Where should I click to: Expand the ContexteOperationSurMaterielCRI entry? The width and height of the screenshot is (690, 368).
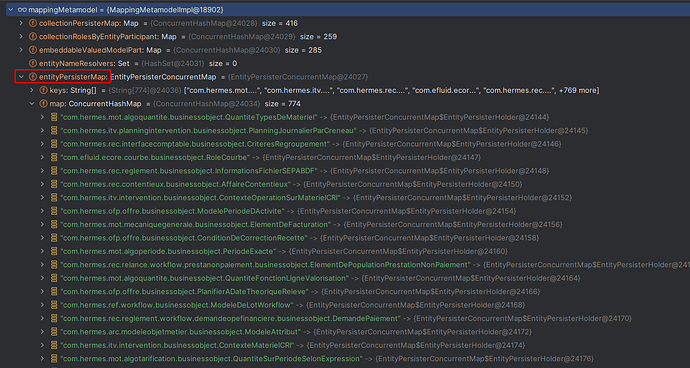[x=43, y=198]
